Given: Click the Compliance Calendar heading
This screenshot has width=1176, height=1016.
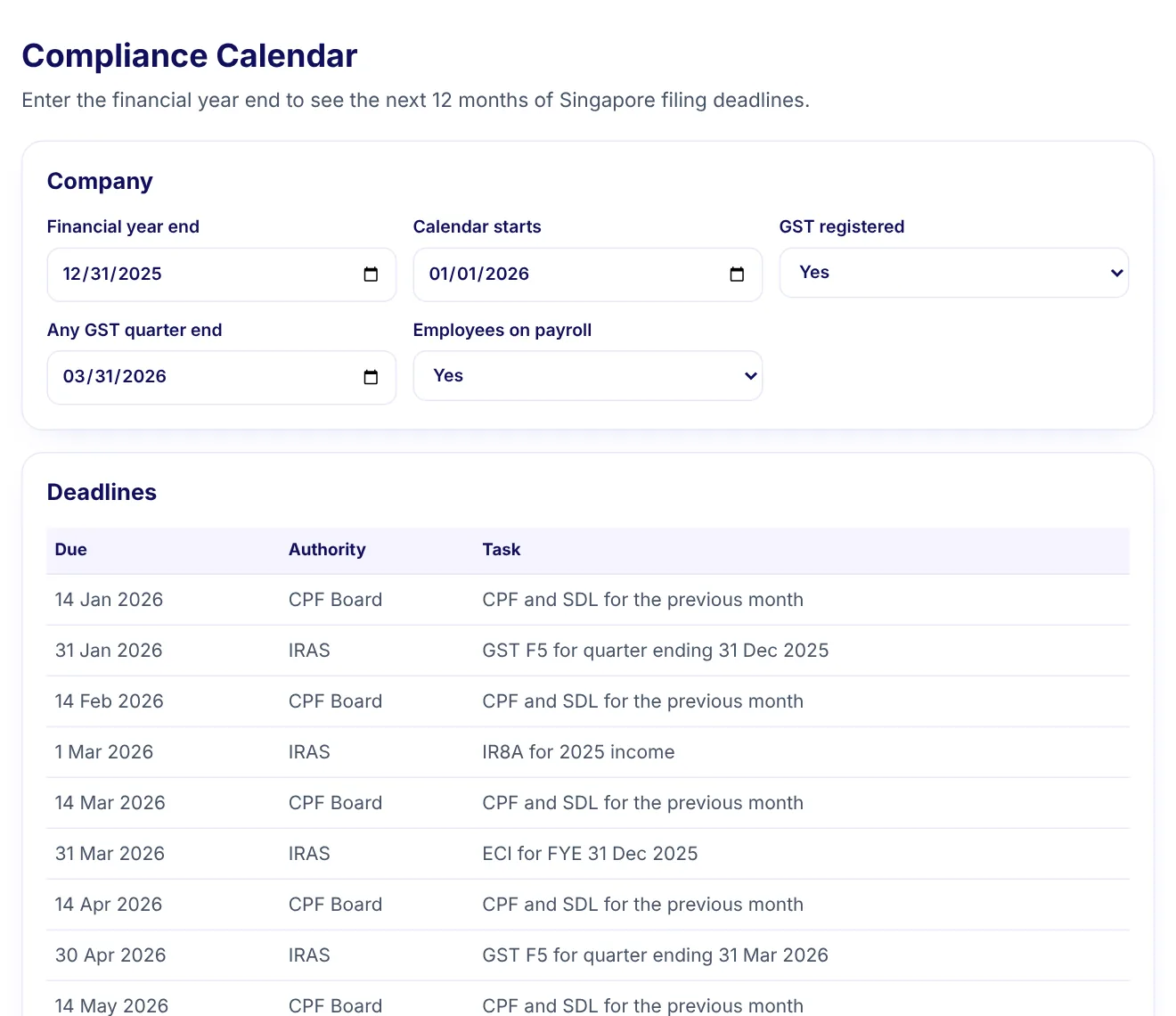Looking at the screenshot, I should [189, 55].
